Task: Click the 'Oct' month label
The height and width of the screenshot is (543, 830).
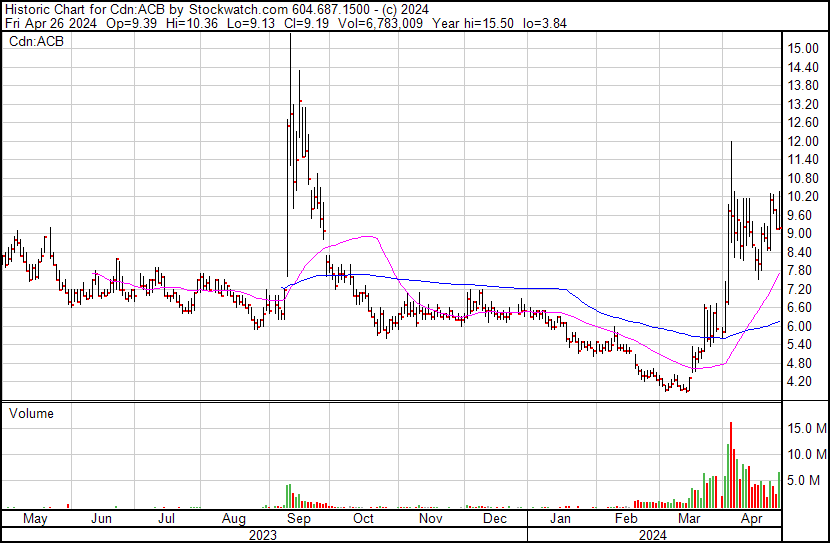Action: 363,519
